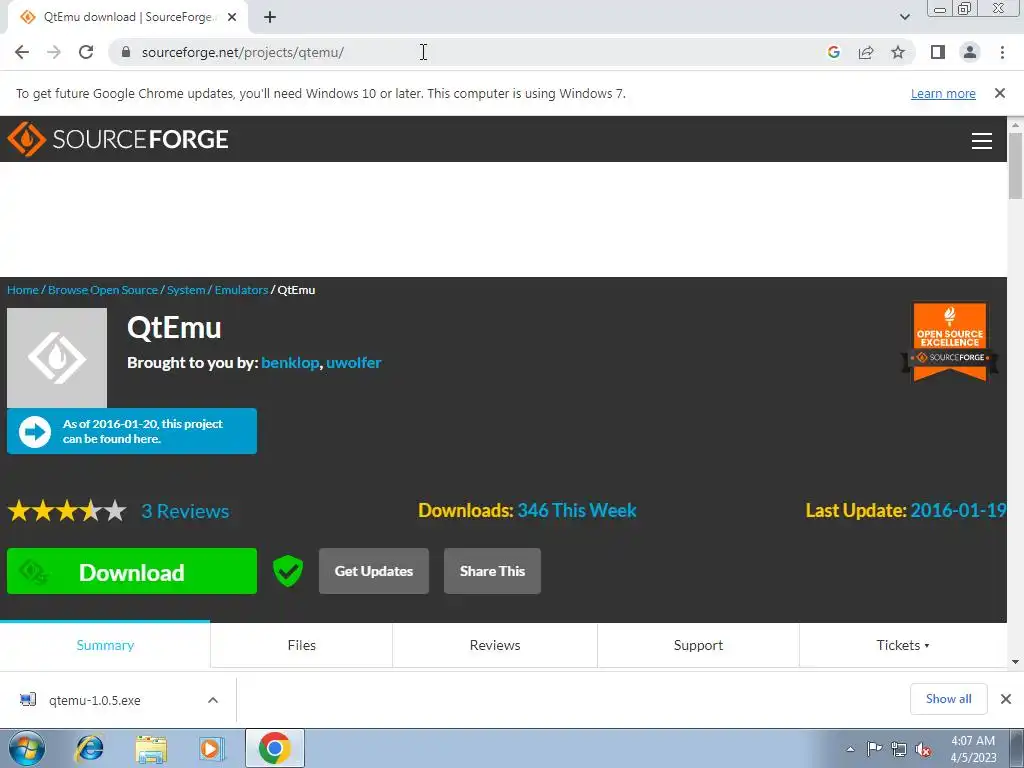
Task: Click the '346 This Week' downloads text
Action: click(577, 510)
